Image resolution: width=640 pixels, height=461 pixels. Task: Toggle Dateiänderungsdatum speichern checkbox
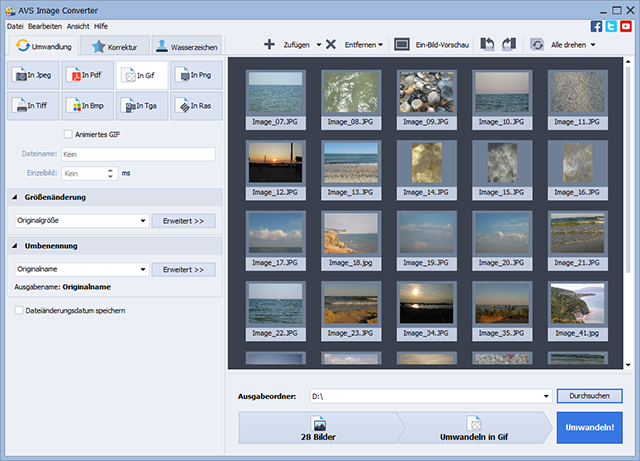pos(19,311)
